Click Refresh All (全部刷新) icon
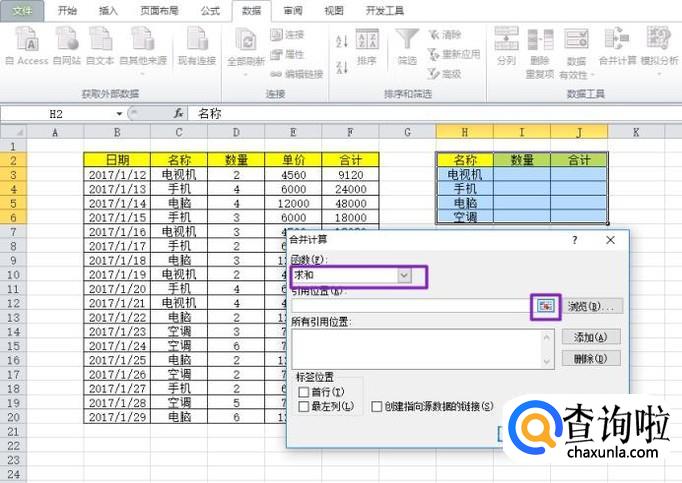682x483 pixels. pos(246,50)
